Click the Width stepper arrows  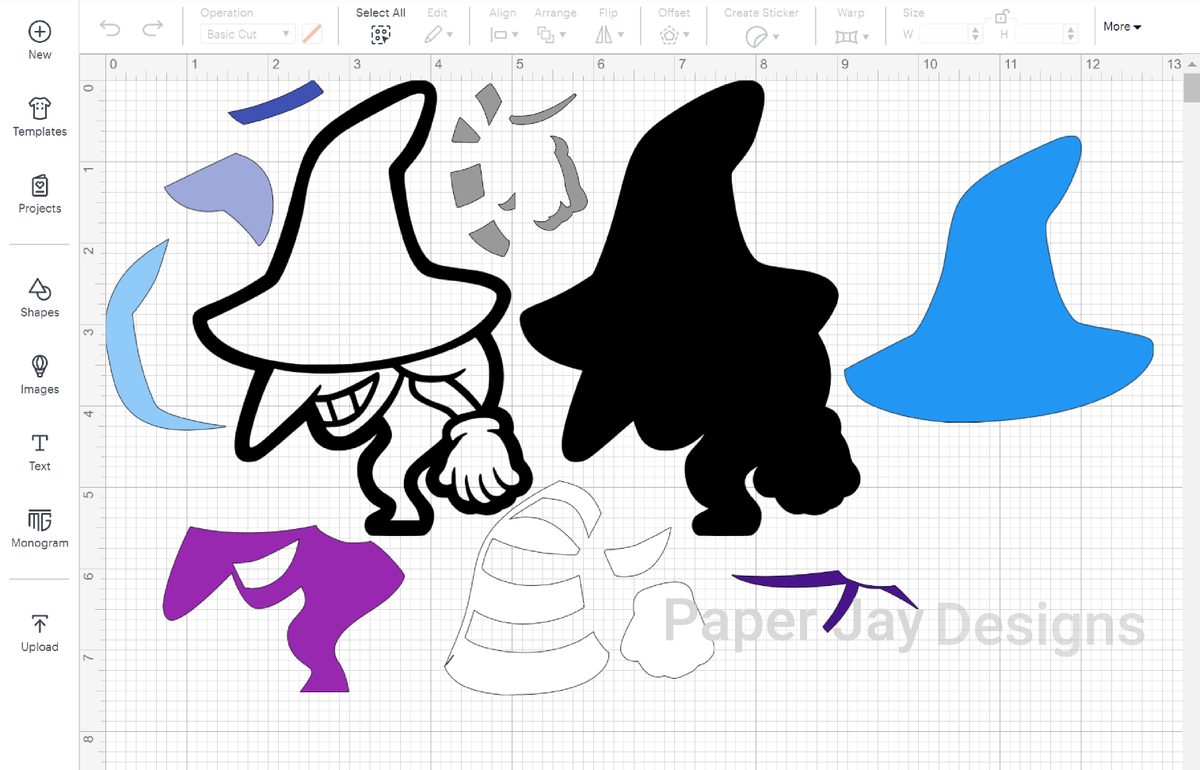[x=976, y=34]
